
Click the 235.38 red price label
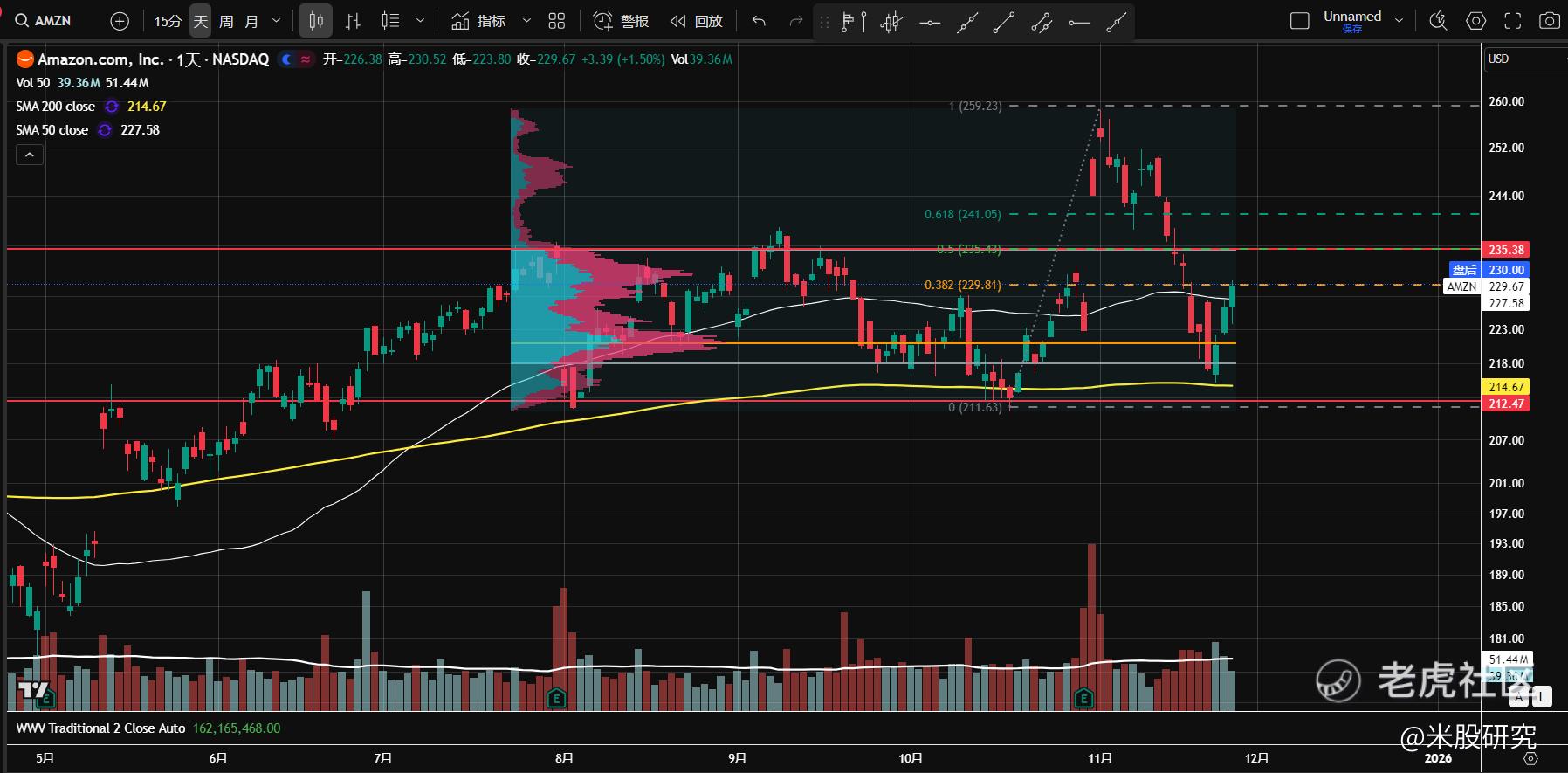[1506, 250]
